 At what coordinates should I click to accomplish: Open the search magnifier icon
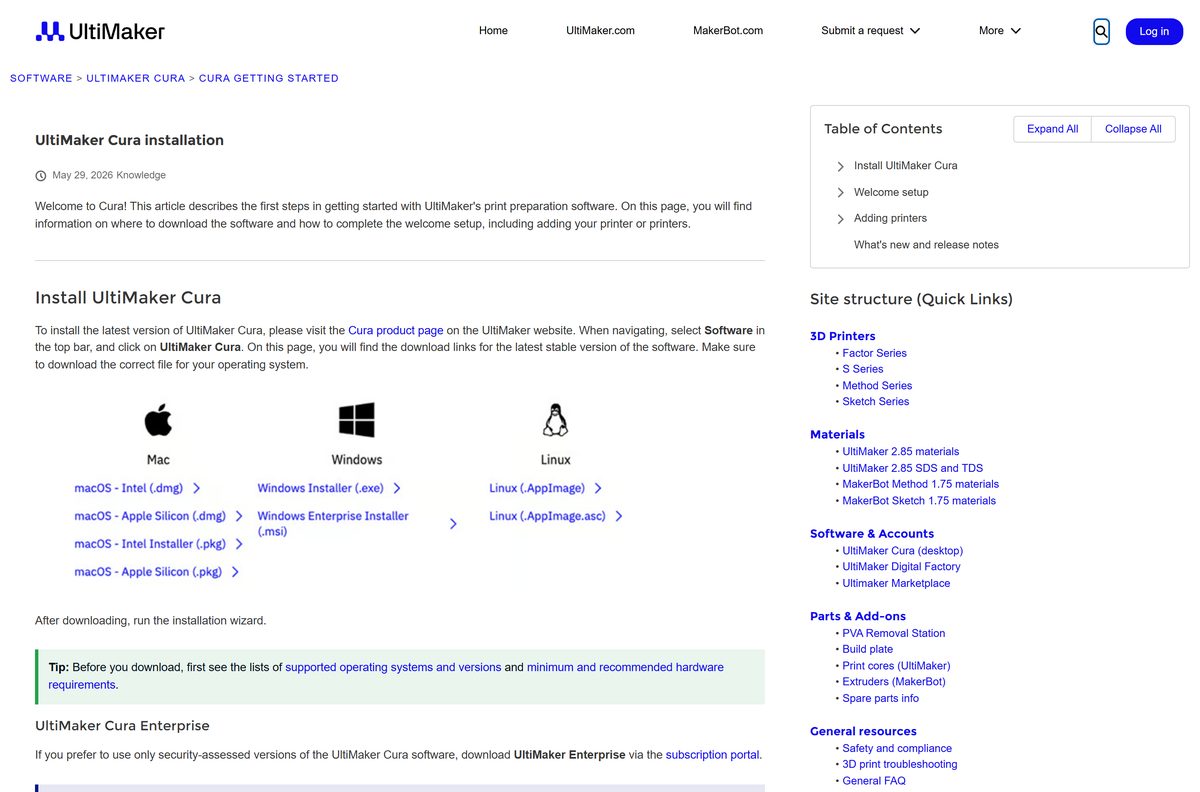tap(1101, 31)
